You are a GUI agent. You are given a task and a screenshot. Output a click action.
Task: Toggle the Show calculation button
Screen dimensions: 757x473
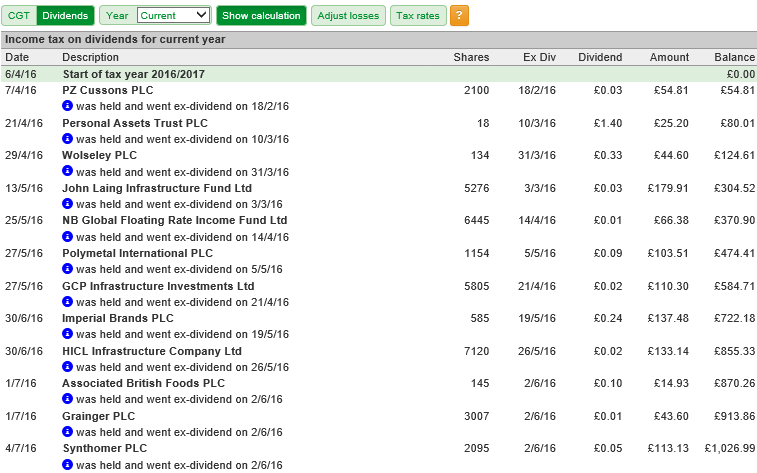[261, 15]
